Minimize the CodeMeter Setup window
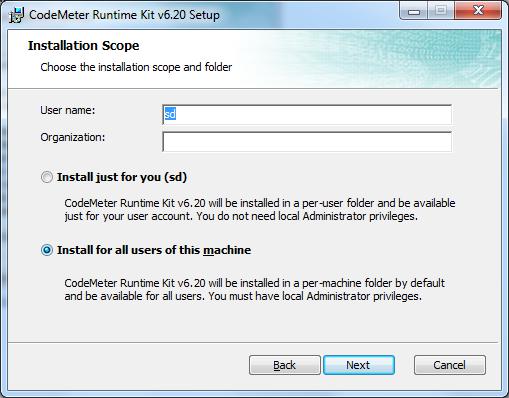509x398 pixels. [x=414, y=11]
